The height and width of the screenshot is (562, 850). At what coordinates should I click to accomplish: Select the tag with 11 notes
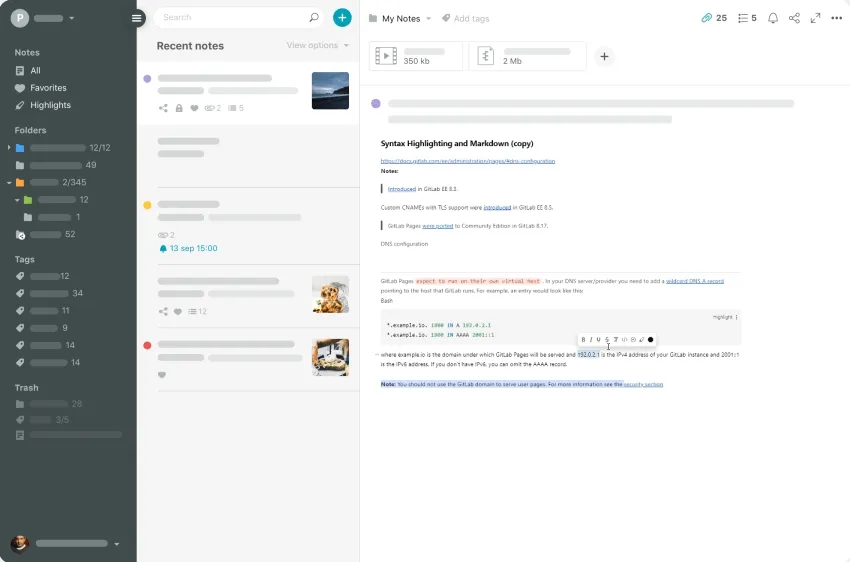click(x=43, y=311)
